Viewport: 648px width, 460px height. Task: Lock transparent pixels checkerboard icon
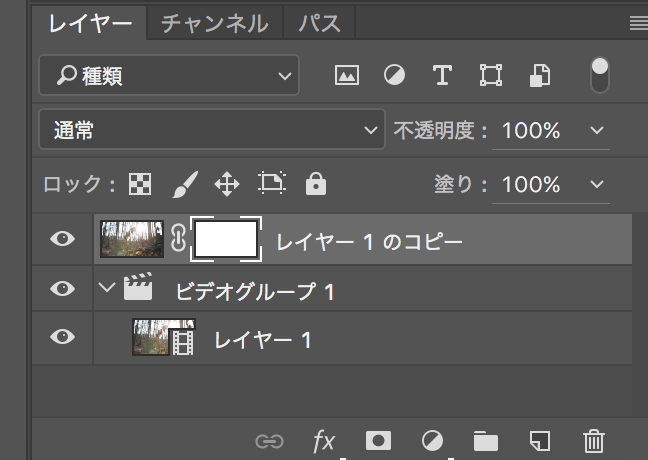pos(140,184)
